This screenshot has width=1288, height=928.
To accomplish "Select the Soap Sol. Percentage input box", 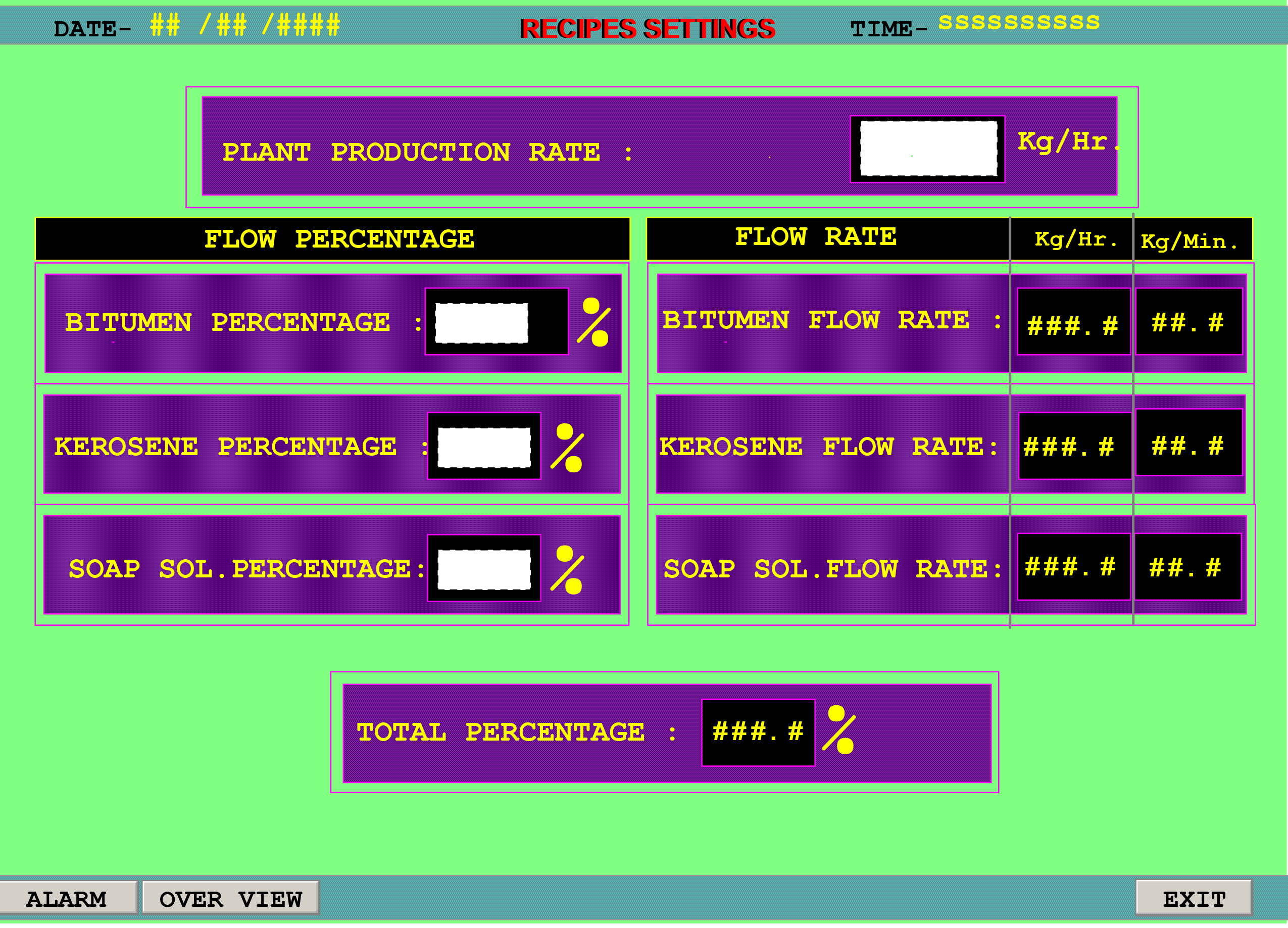I will [484, 570].
